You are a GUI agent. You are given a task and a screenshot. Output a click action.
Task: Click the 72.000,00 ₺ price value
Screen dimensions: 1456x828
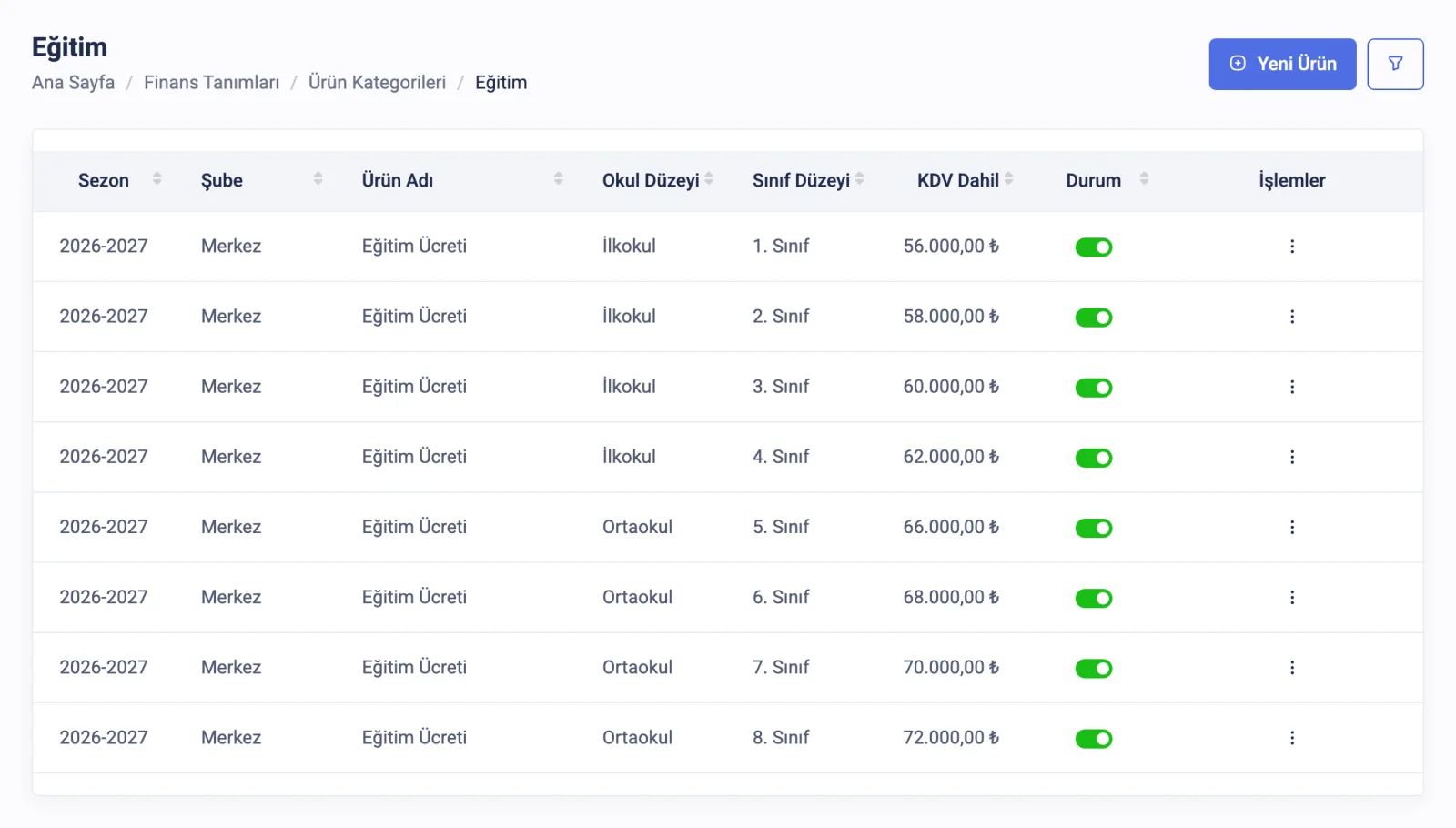click(951, 738)
